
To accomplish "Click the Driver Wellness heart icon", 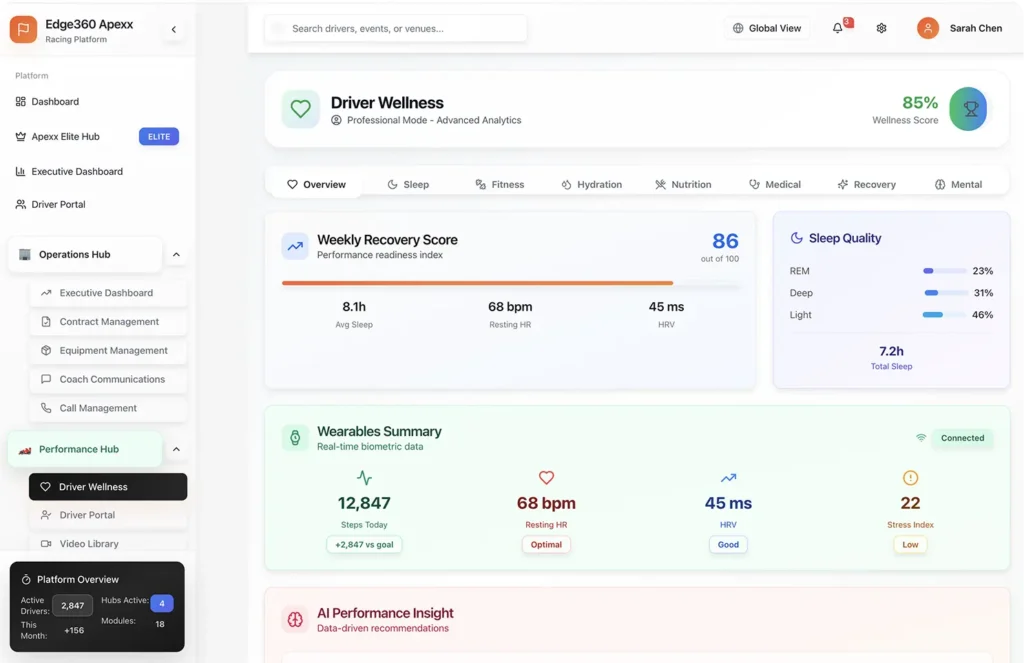I will click(x=300, y=109).
